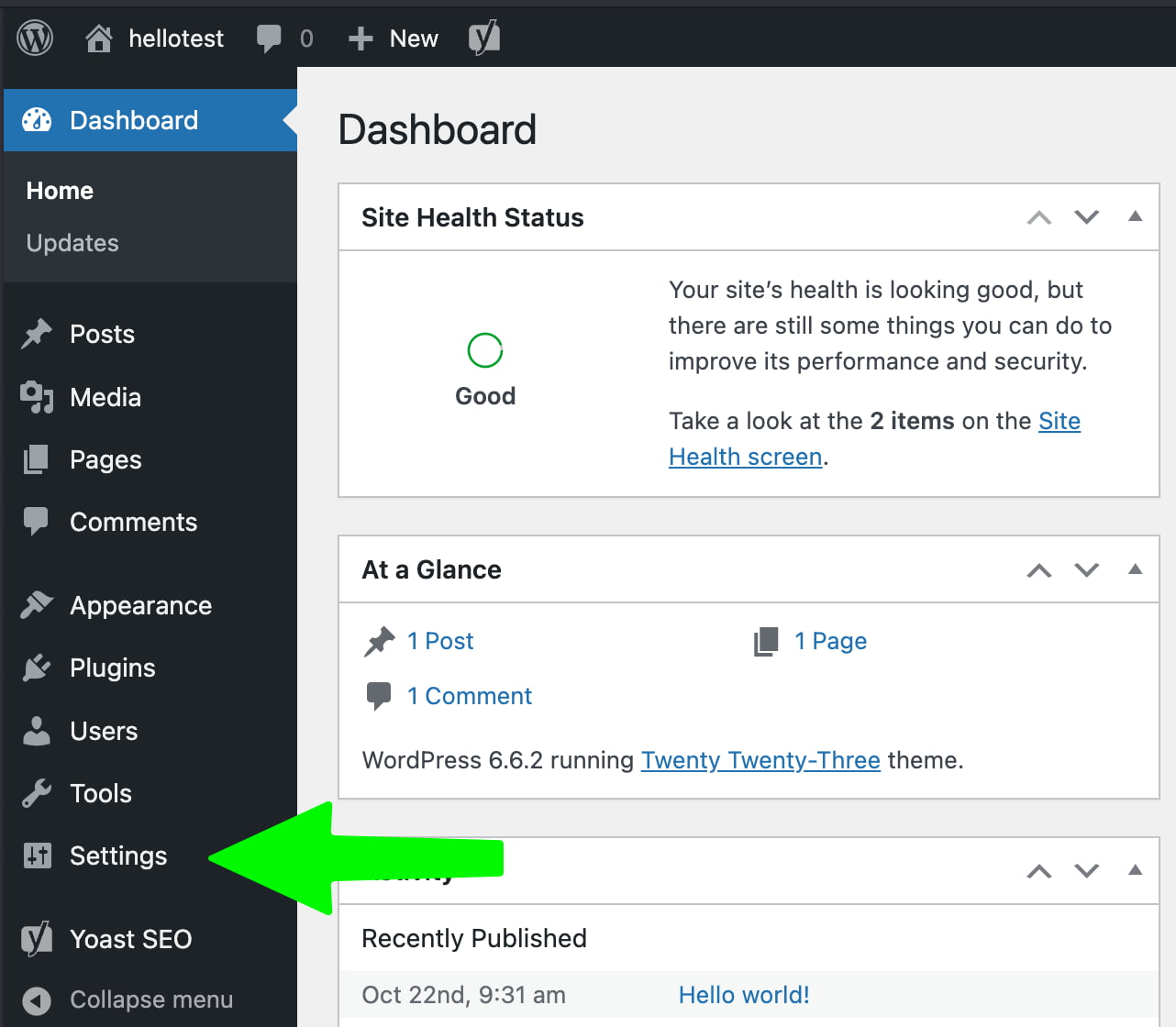This screenshot has width=1176, height=1027.
Task: Click the Collapse menu arrow icon
Action: [x=37, y=999]
